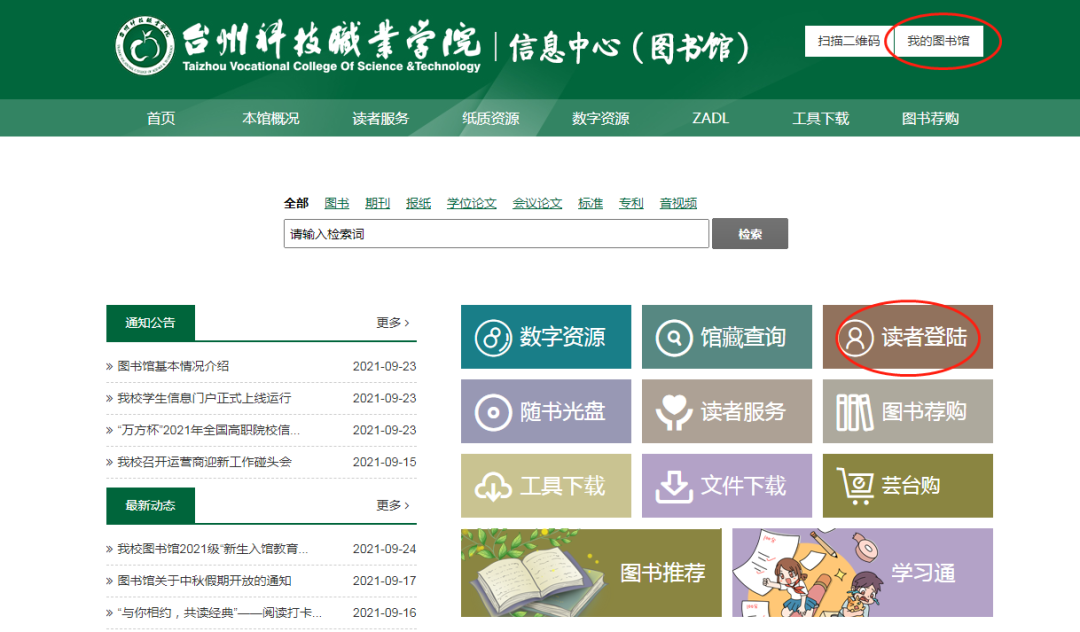Switch to the 期刊 journal search tab
Viewport: 1080px width, 632px height.
click(377, 203)
